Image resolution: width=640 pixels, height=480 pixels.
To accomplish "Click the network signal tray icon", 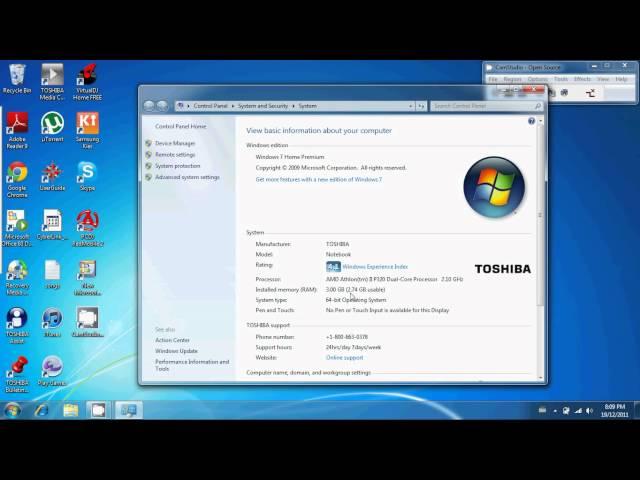I will click(578, 411).
